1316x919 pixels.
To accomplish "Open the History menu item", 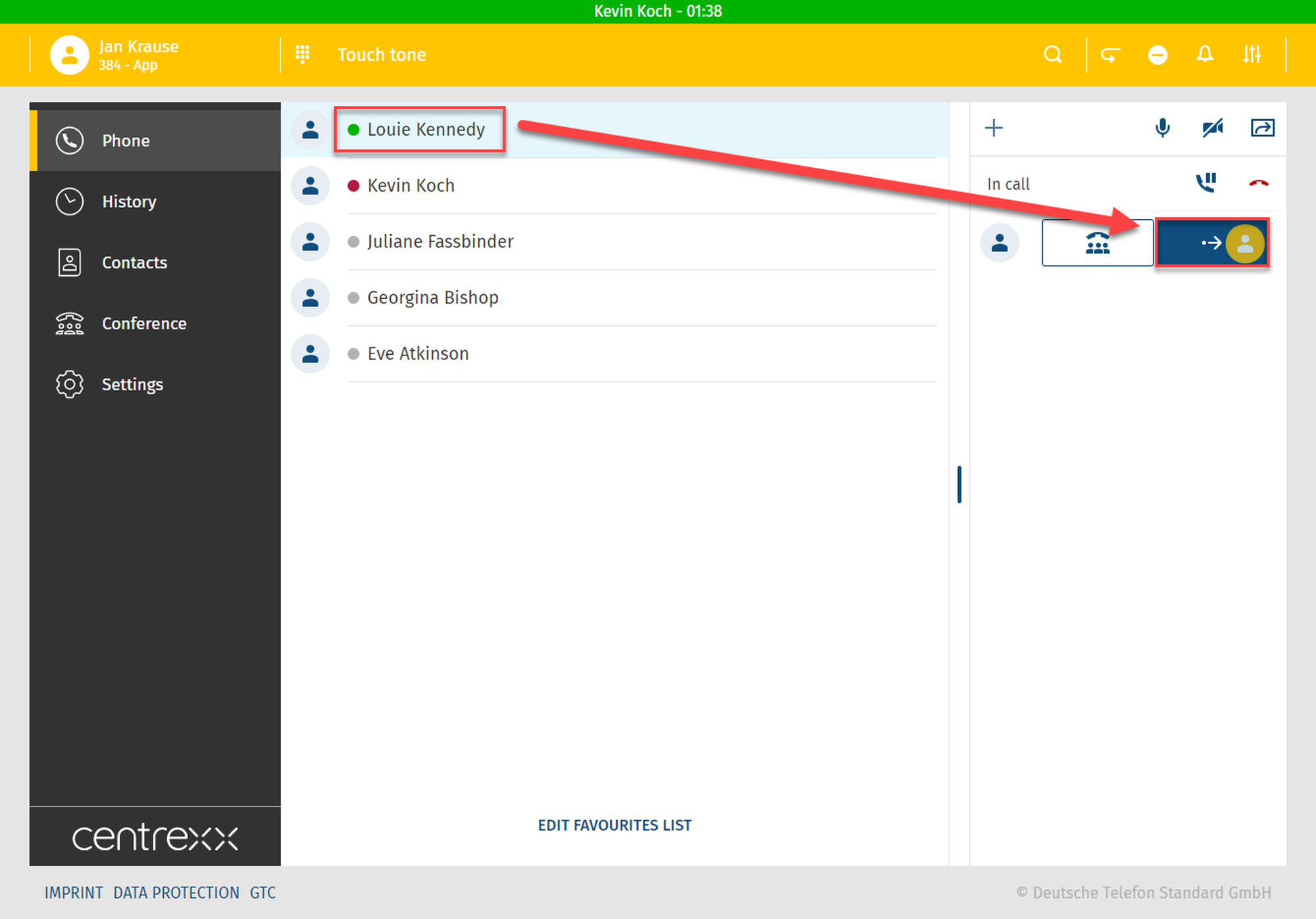I will pyautogui.click(x=129, y=201).
